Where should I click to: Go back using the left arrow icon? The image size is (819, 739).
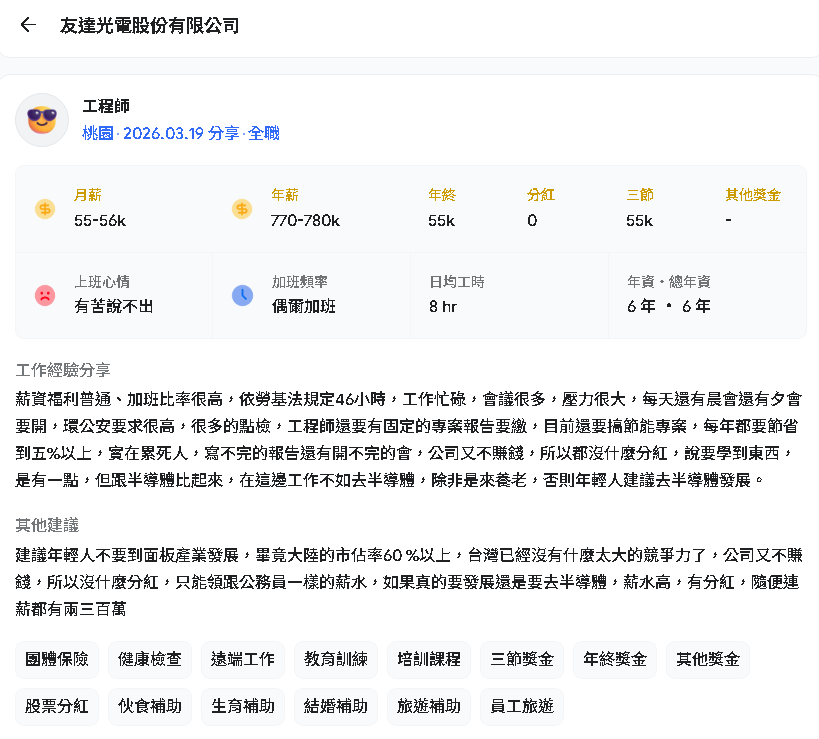point(28,25)
